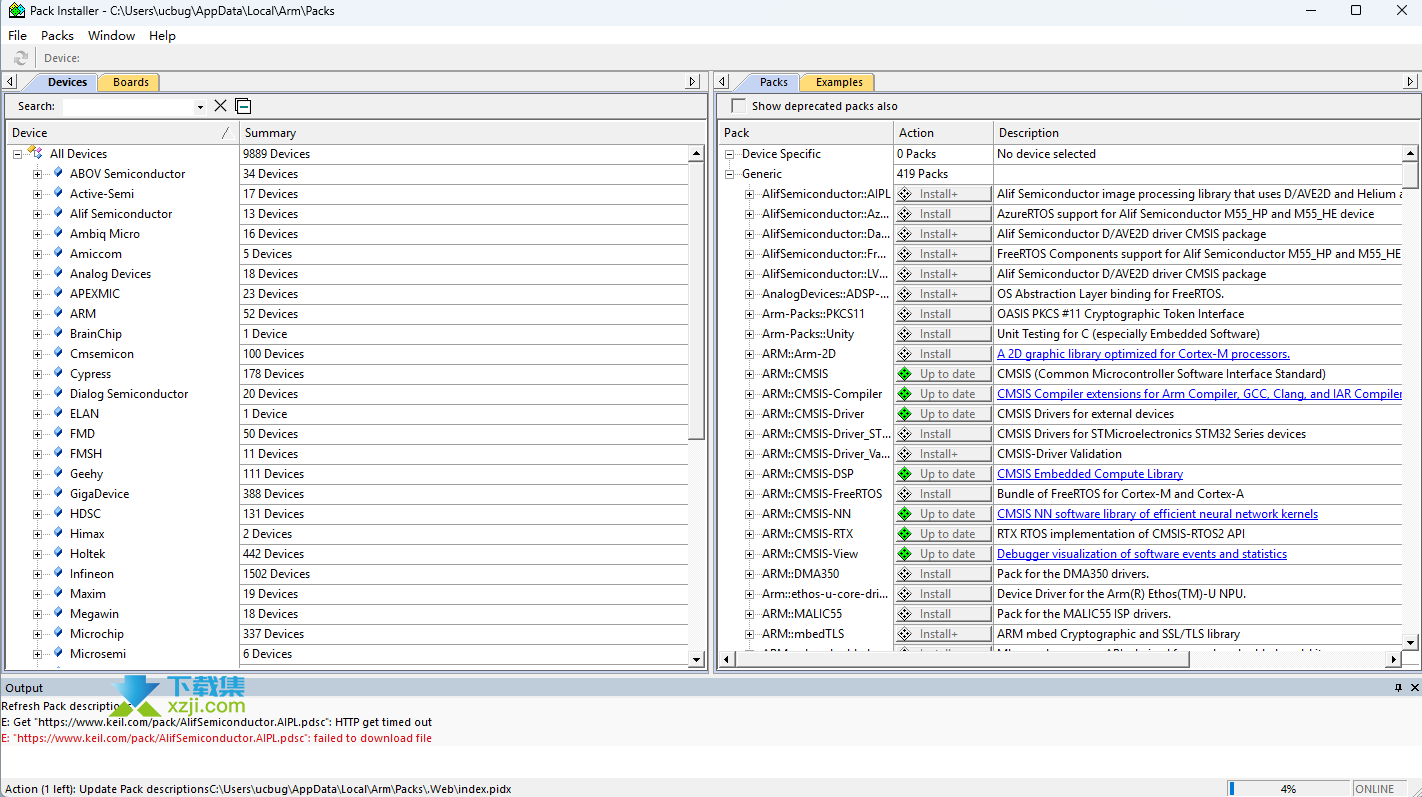Image resolution: width=1422 pixels, height=797 pixels.
Task: Select the Packs tab
Action: coord(773,82)
